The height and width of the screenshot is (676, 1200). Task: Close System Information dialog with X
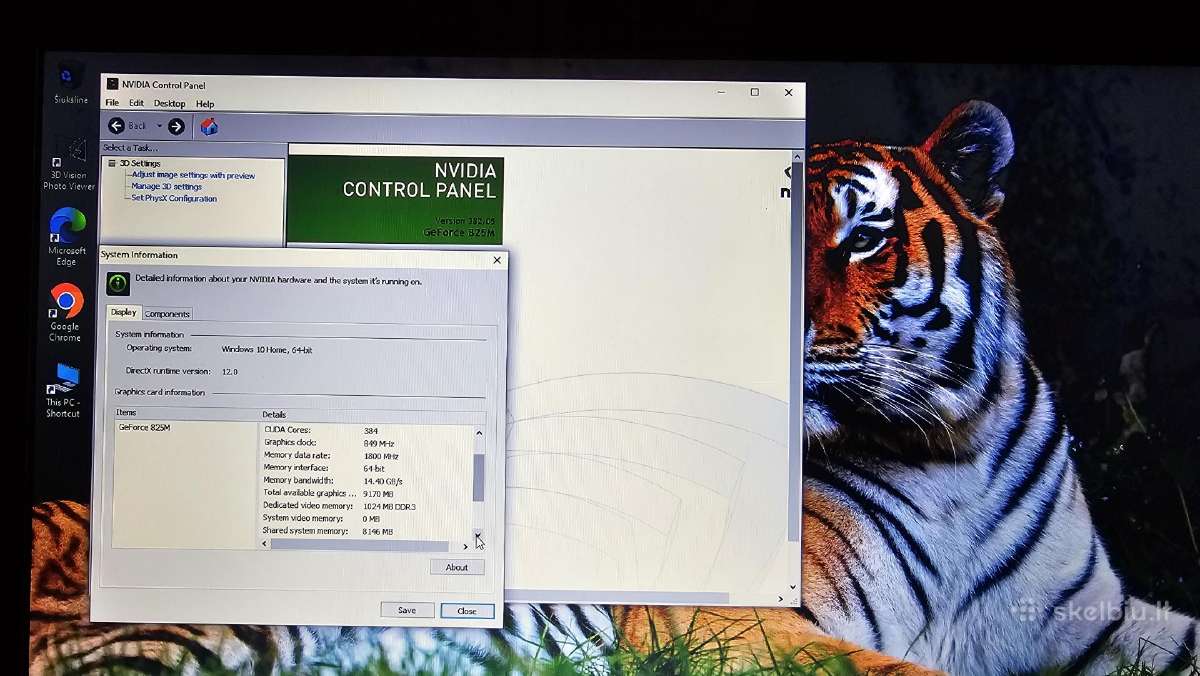(497, 260)
